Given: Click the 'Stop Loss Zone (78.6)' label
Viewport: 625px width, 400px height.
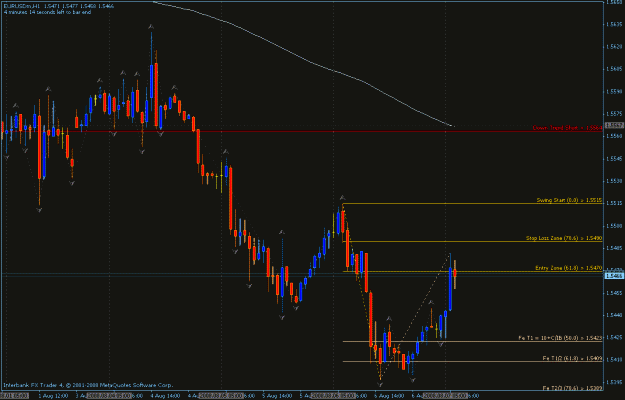Looking at the screenshot, I should (564, 238).
